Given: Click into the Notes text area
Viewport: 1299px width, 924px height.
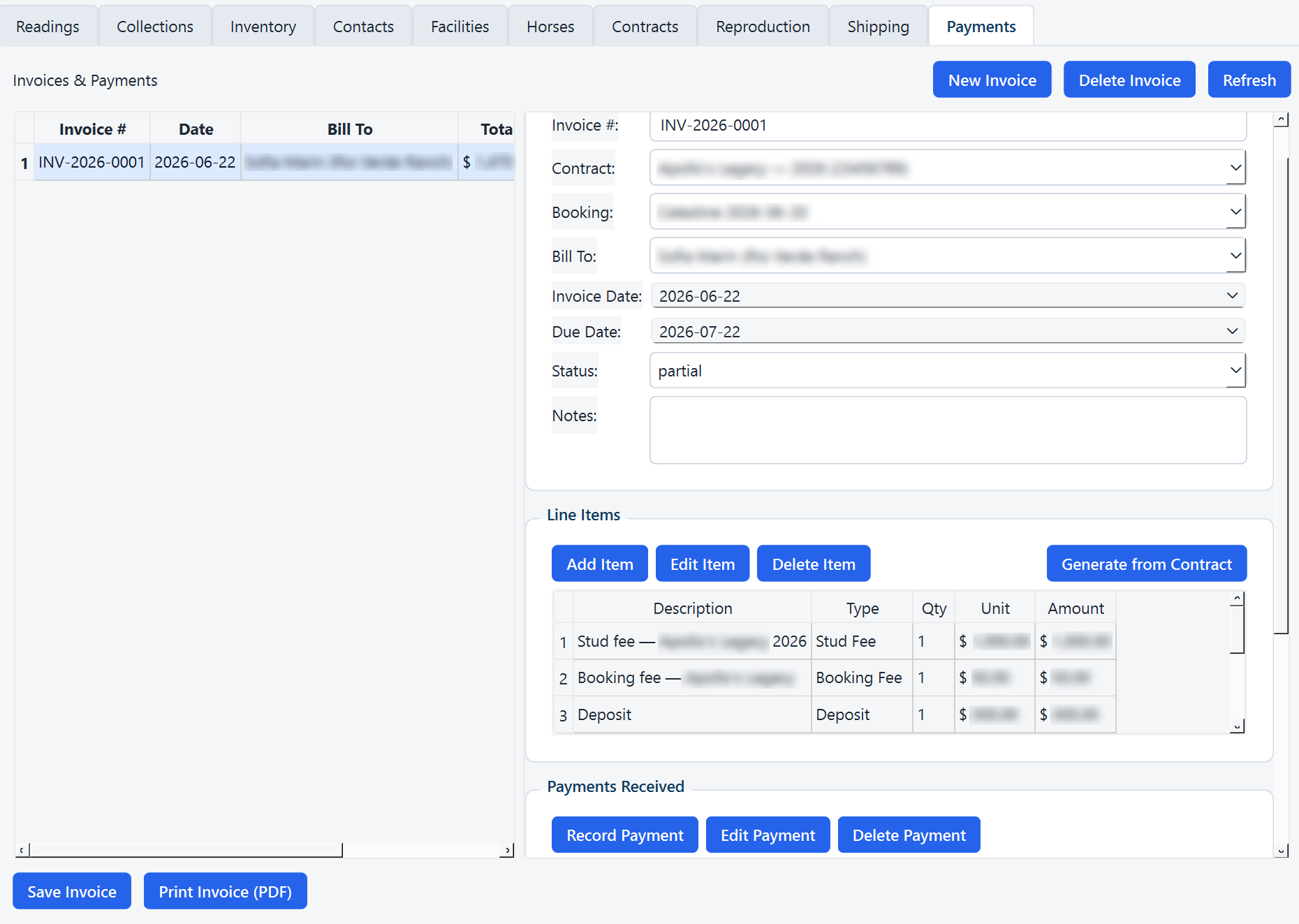Looking at the screenshot, I should click(x=948, y=430).
